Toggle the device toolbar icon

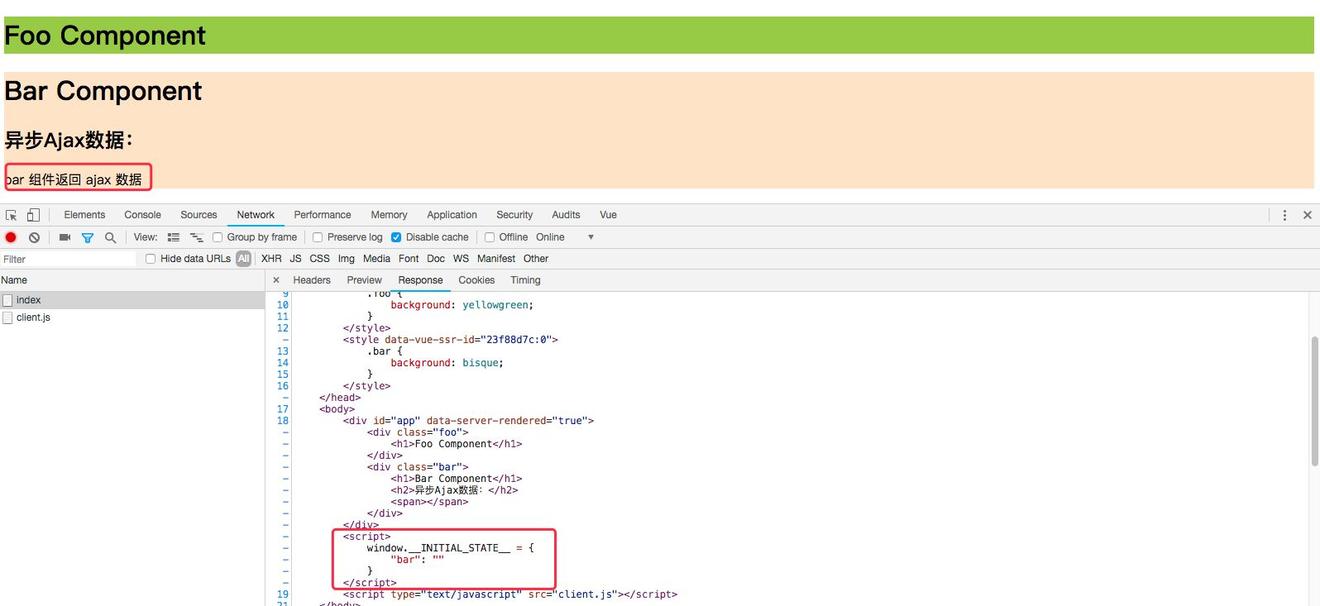(33, 215)
